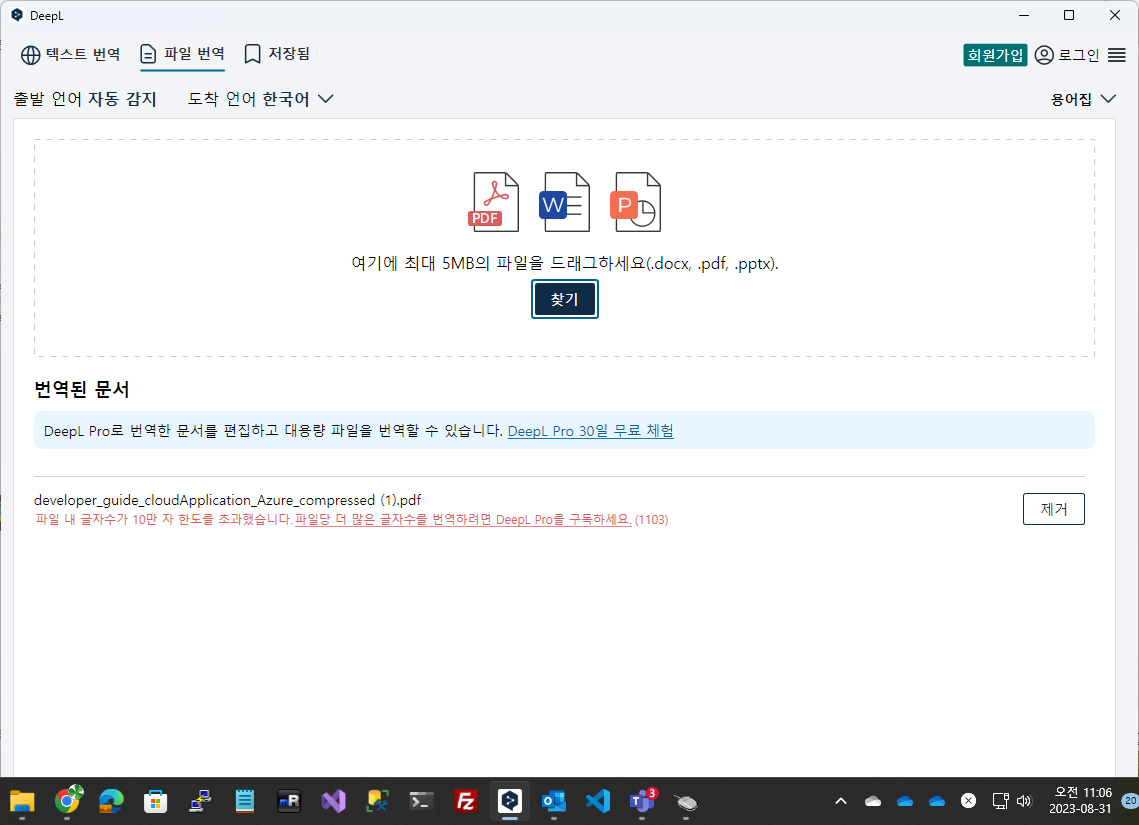This screenshot has width=1139, height=825.
Task: Open the mRemote taskbar icon
Action: (x=288, y=801)
